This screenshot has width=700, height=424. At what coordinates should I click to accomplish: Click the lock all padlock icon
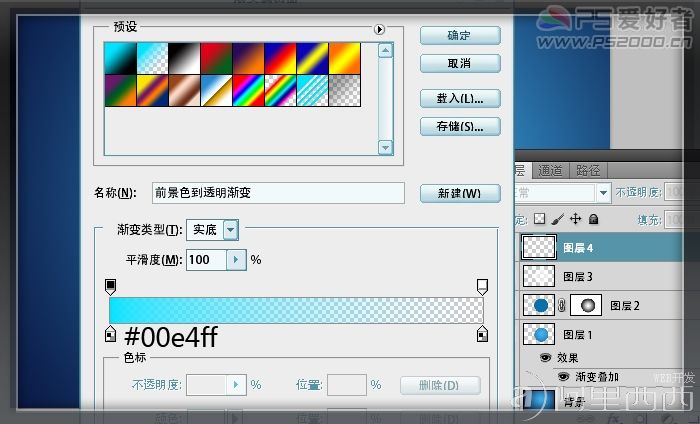593,219
